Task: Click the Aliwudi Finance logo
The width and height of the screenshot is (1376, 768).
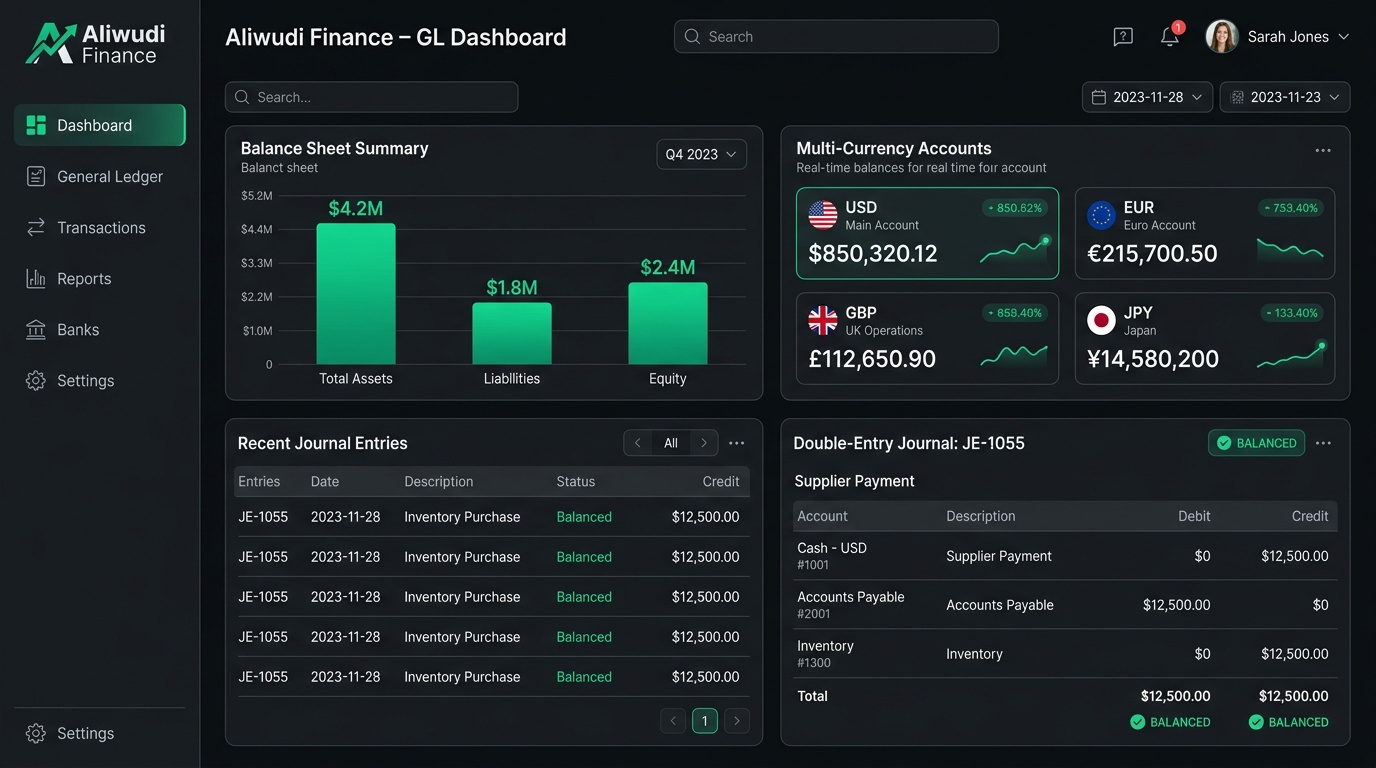Action: pos(96,44)
